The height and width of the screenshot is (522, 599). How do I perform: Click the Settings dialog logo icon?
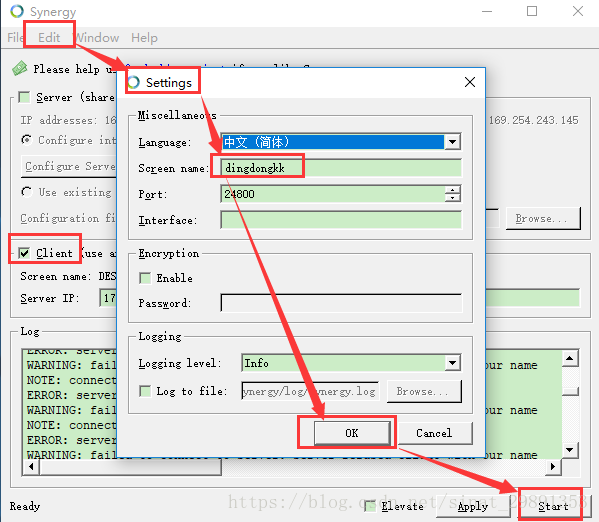tap(133, 82)
